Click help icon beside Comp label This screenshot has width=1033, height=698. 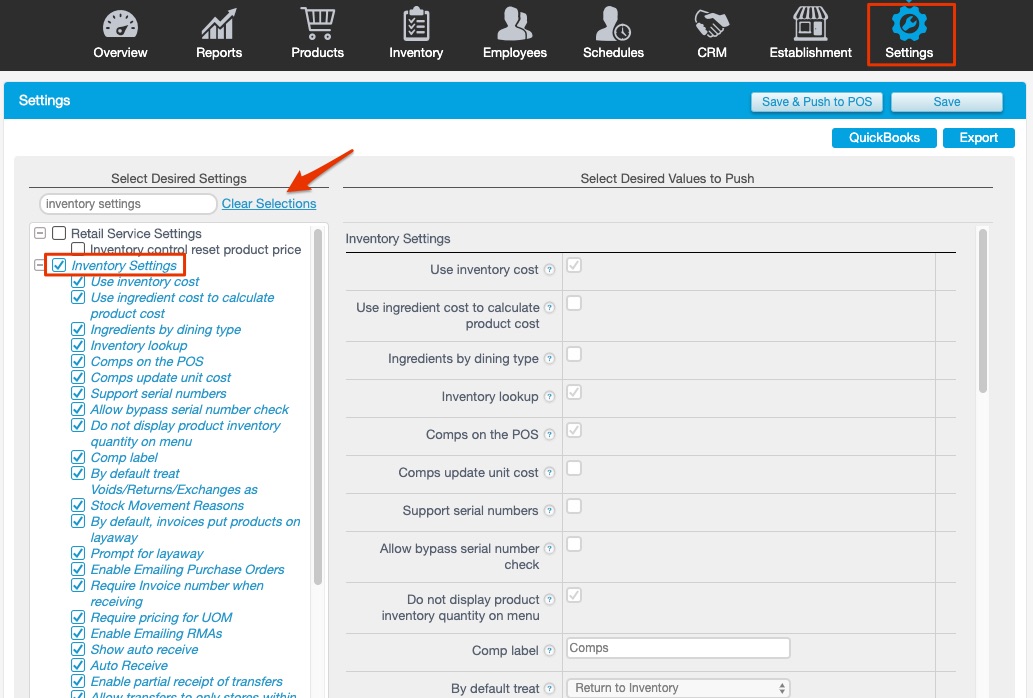[549, 651]
